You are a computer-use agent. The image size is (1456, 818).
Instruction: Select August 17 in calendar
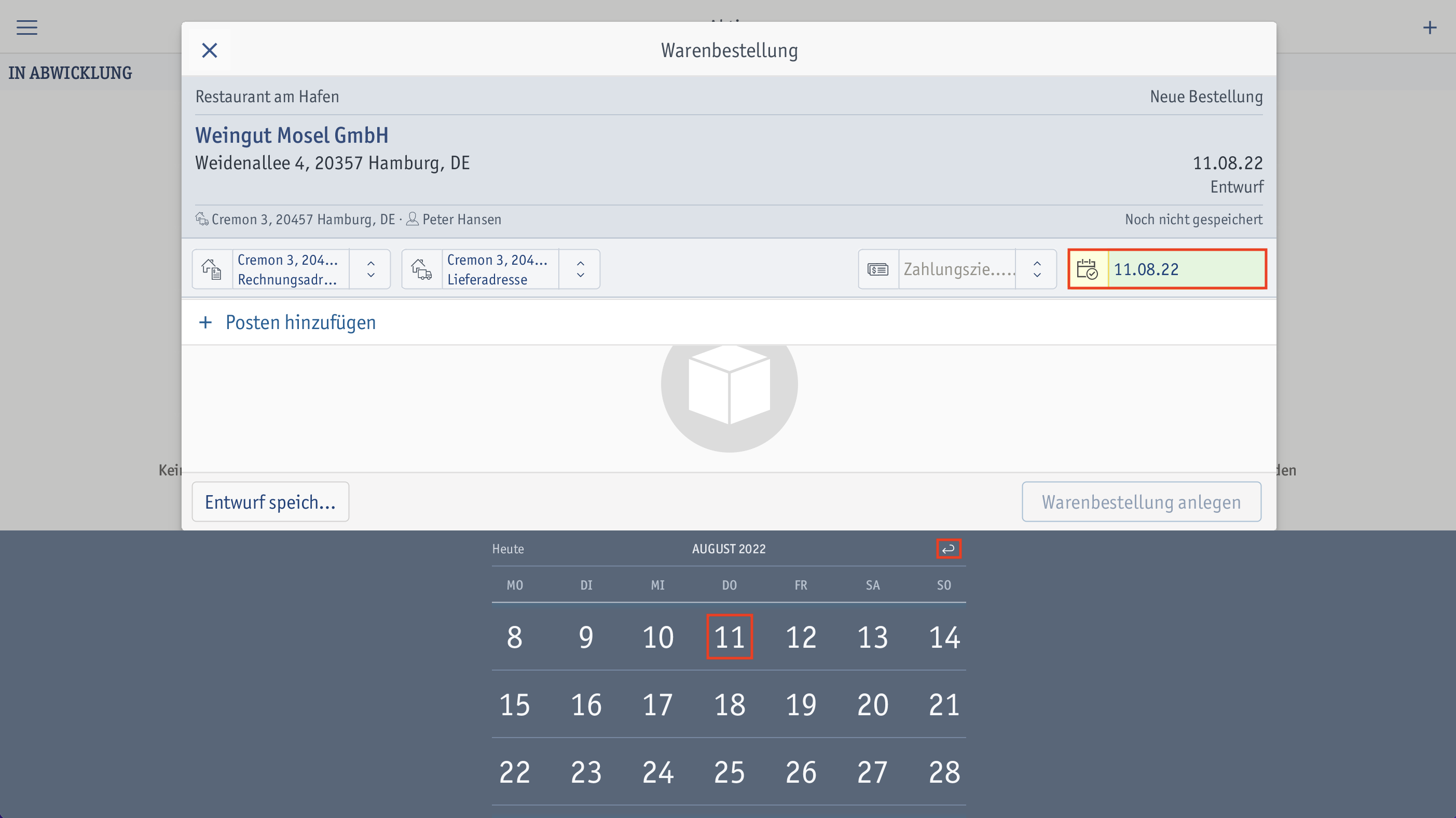(658, 704)
